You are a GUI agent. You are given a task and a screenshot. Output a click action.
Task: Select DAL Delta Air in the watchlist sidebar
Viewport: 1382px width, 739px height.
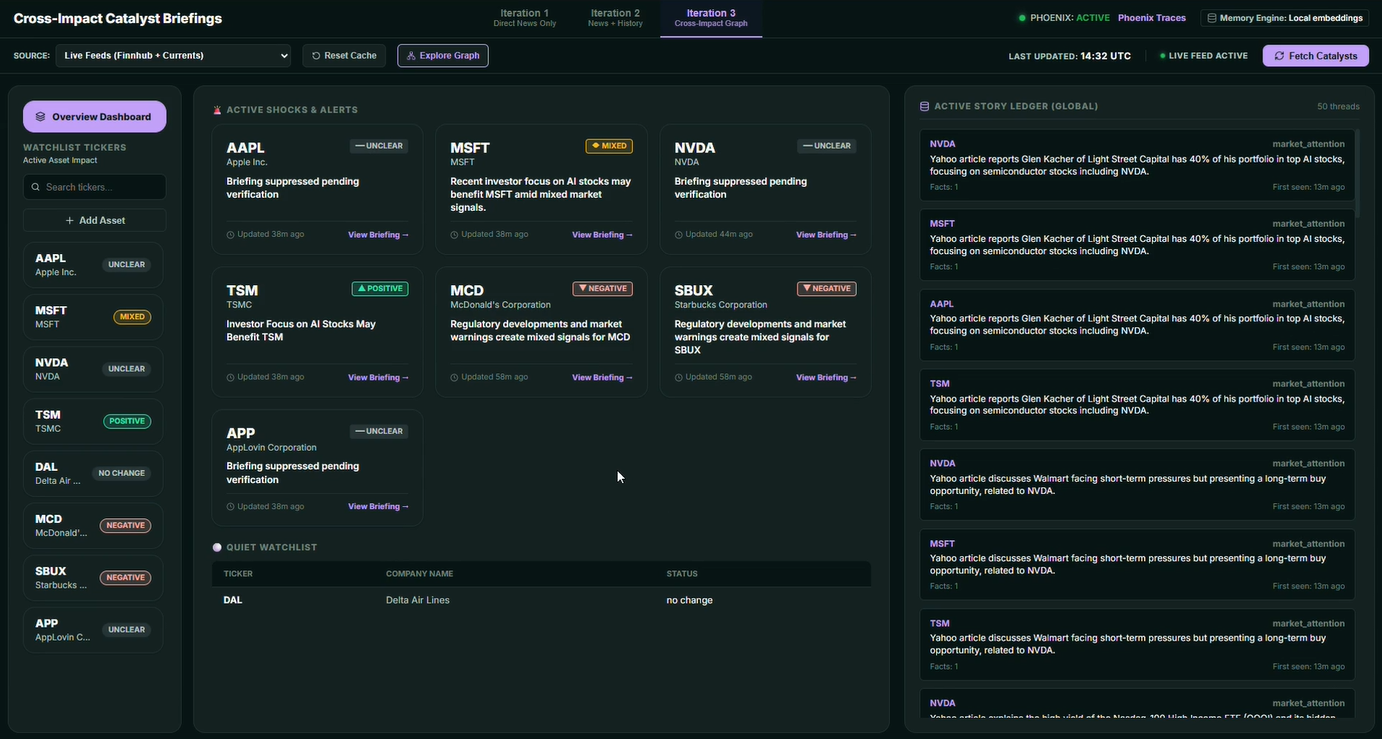pos(93,473)
